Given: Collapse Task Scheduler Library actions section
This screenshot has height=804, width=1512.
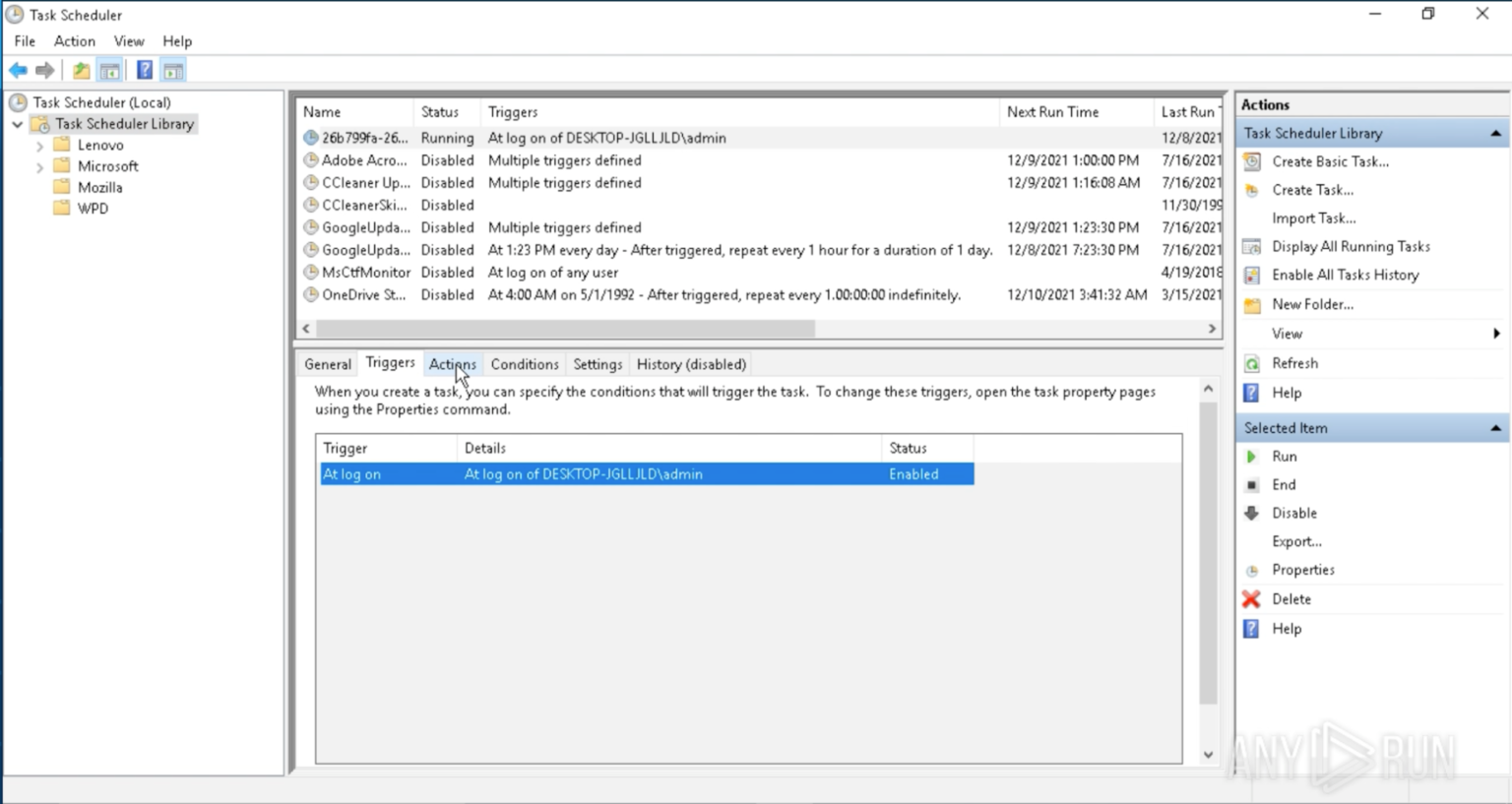Looking at the screenshot, I should [x=1495, y=133].
